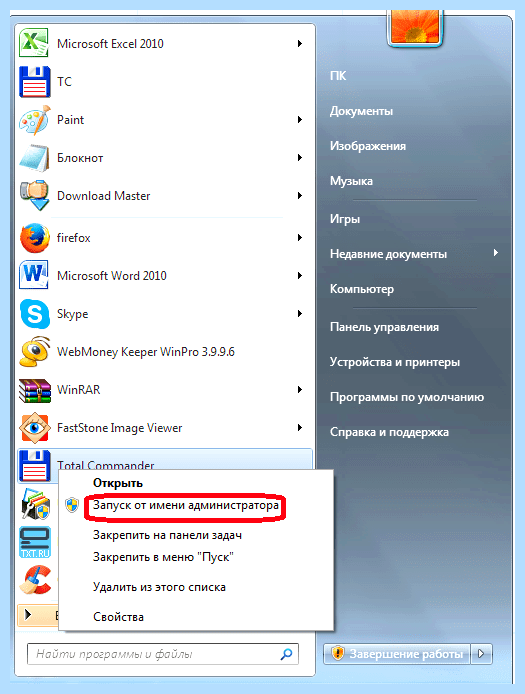Click the Total Commander program name
Screen dimensions: 525x694
[105, 465]
